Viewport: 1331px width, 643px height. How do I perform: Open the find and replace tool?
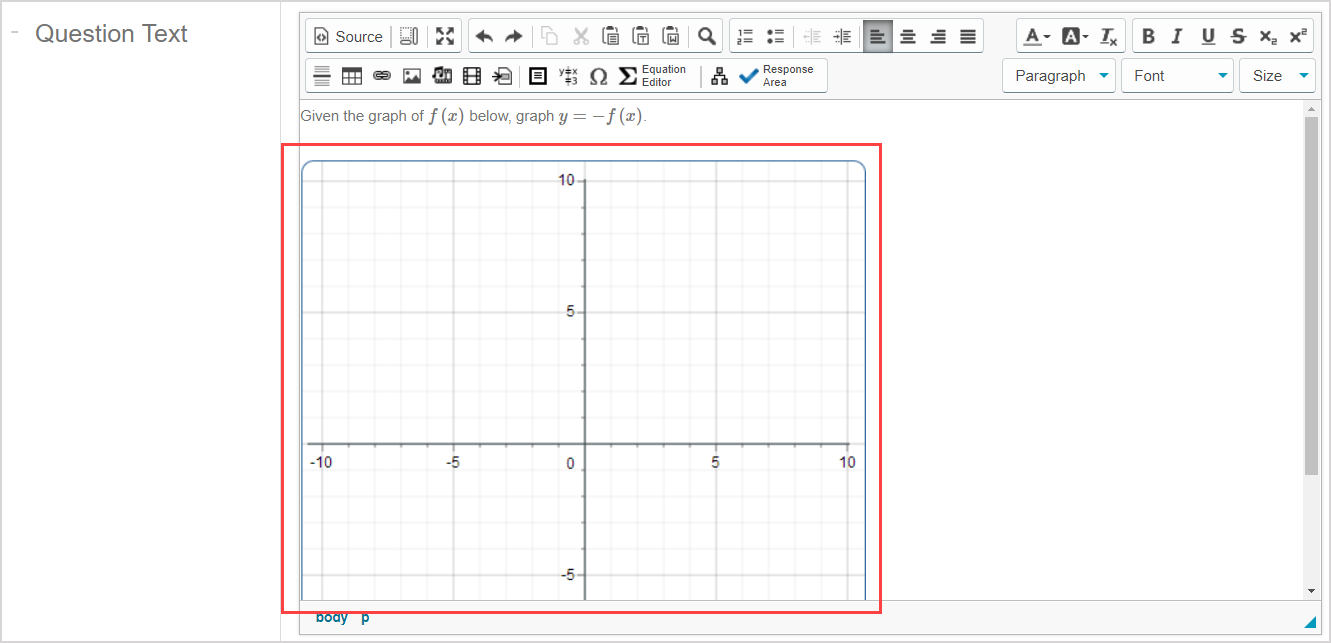706,35
